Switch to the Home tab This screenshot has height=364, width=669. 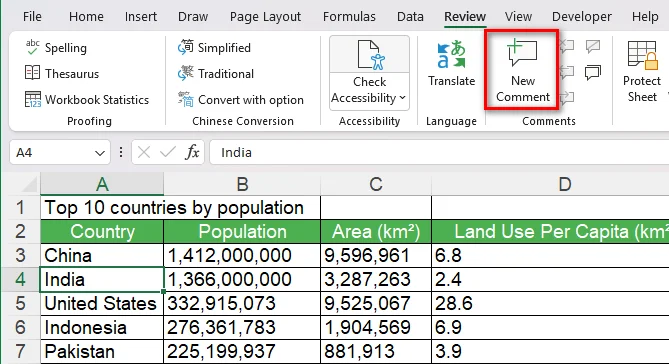coord(86,17)
